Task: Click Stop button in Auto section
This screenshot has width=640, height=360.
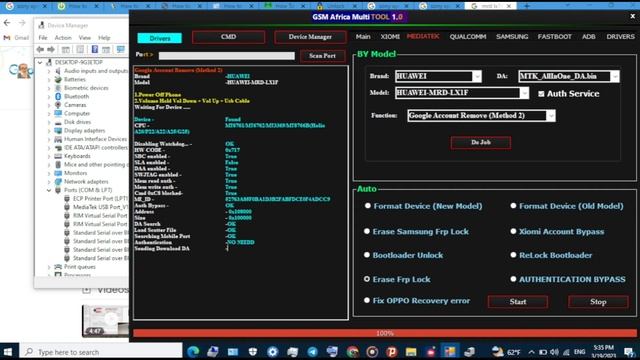Action: (x=598, y=302)
